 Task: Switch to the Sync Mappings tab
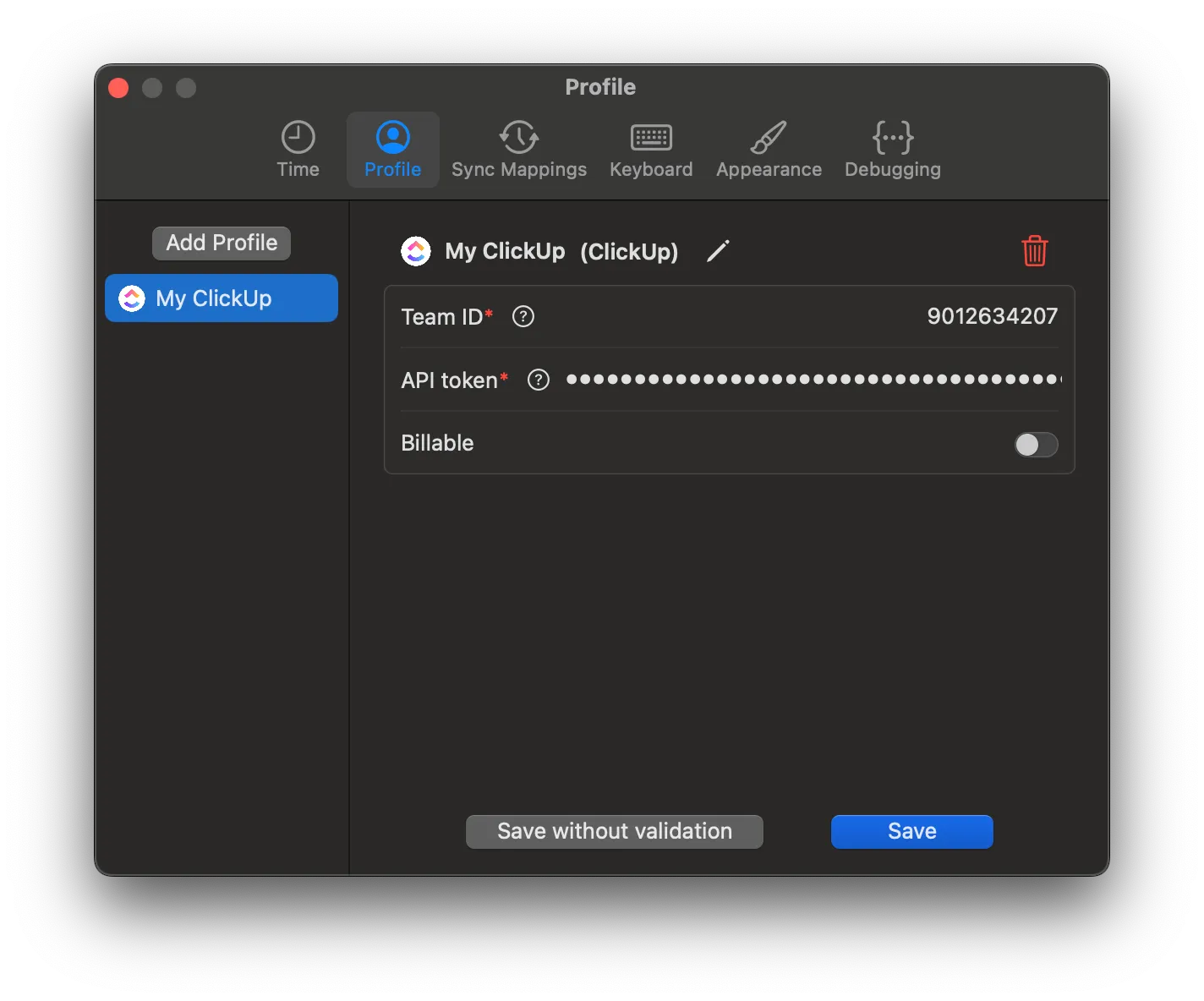[x=519, y=150]
